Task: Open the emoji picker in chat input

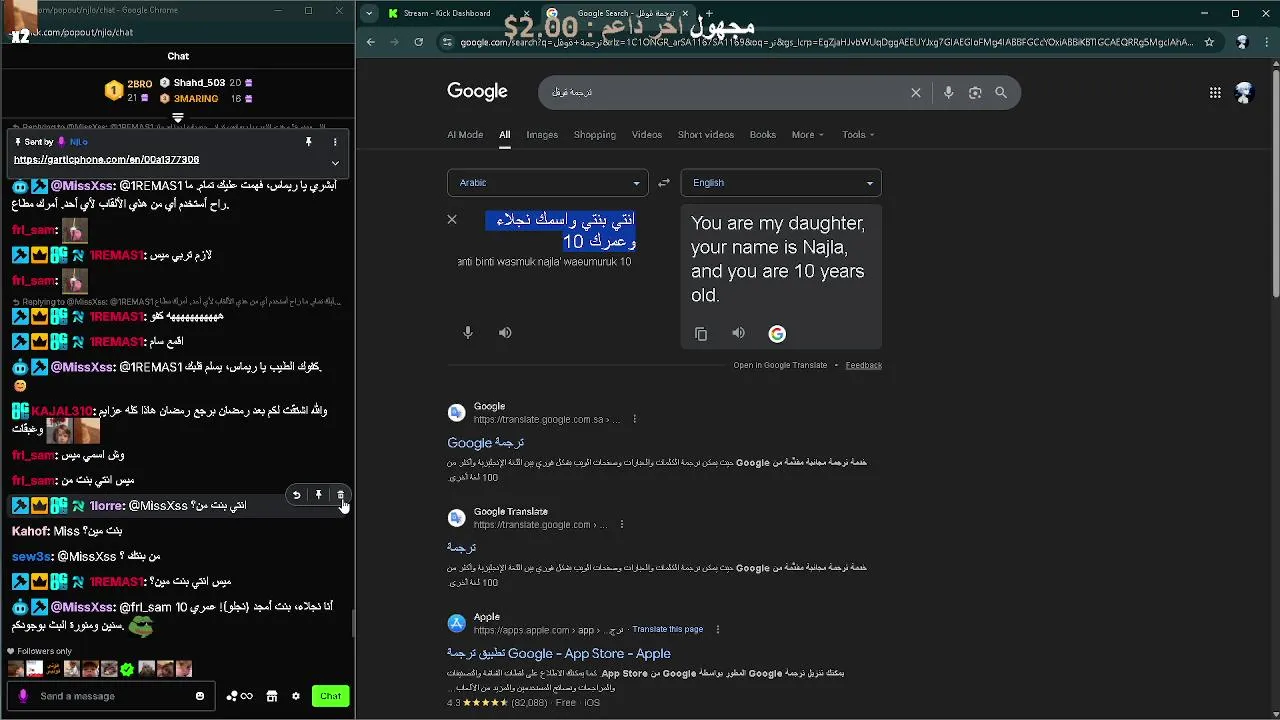Action: coord(200,696)
